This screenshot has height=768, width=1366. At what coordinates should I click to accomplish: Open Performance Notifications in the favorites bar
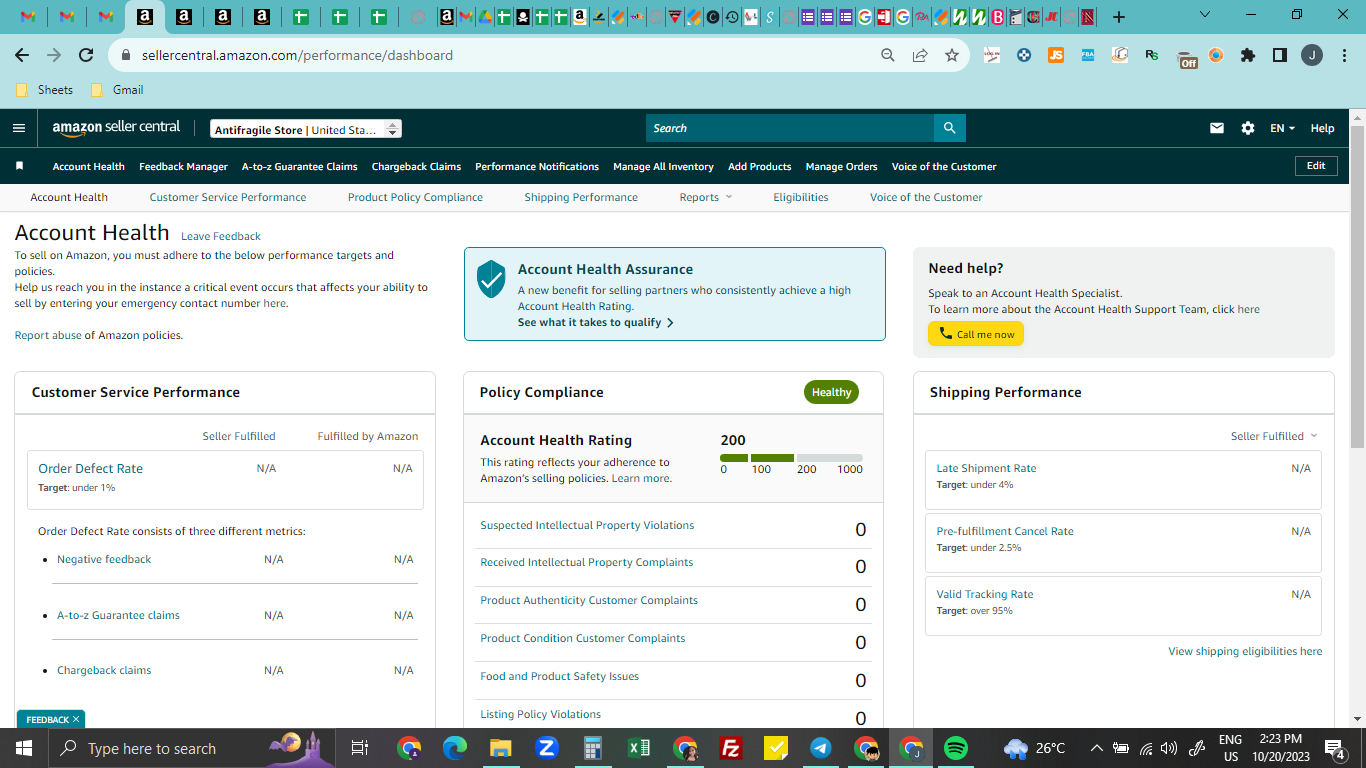point(537,167)
